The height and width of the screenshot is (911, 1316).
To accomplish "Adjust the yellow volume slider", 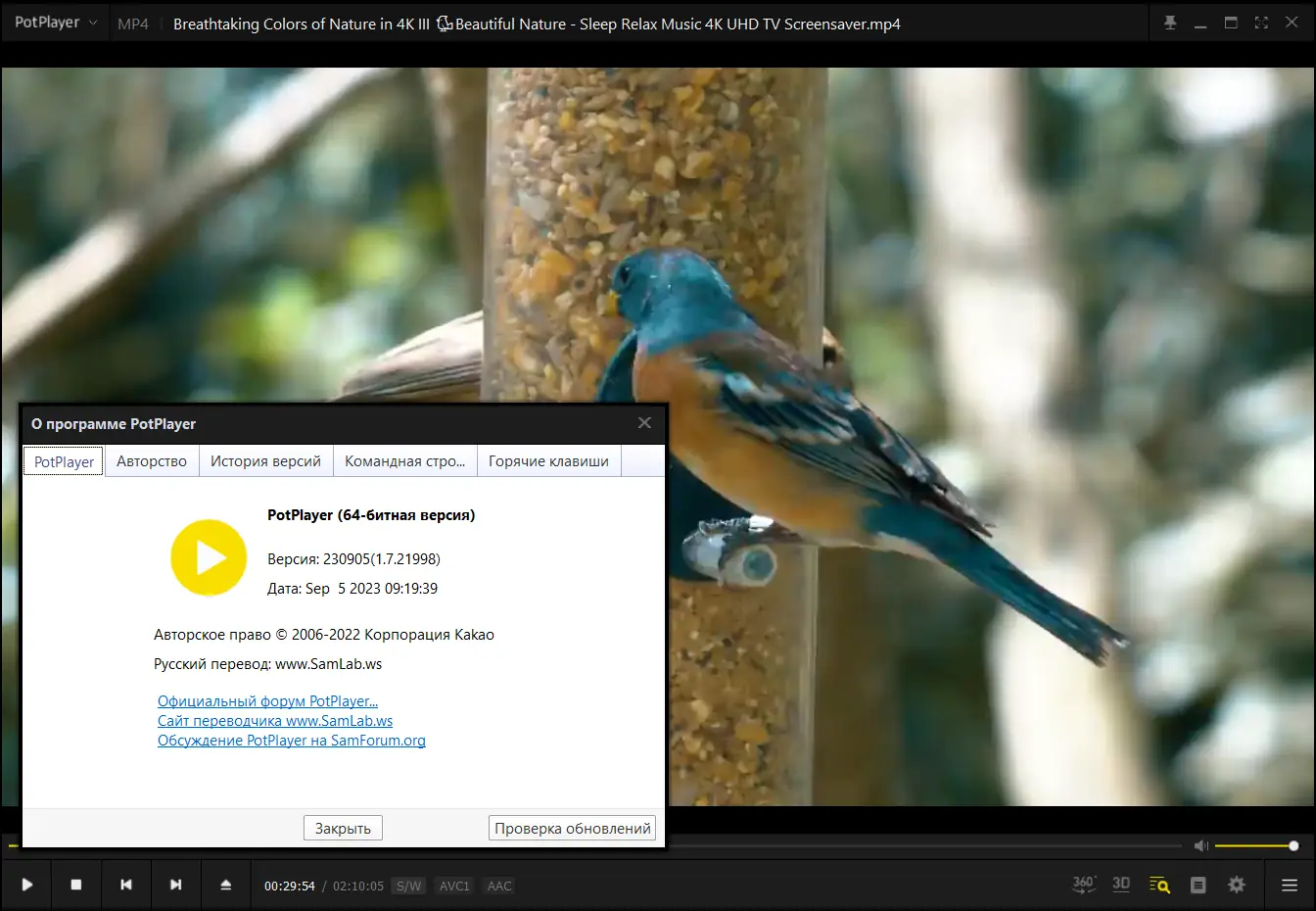I will 1256,845.
